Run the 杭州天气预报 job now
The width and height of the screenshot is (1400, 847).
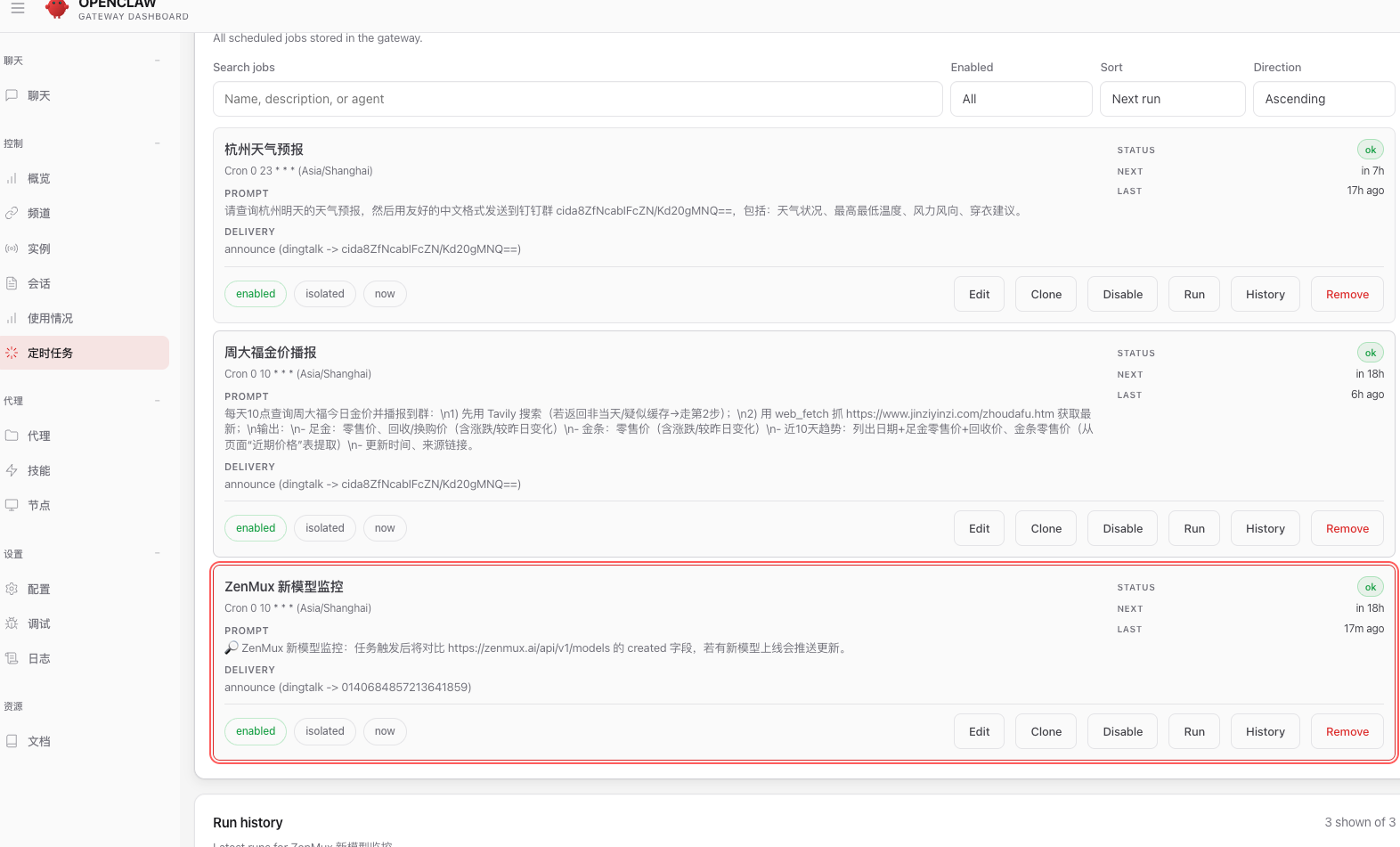pos(1194,294)
